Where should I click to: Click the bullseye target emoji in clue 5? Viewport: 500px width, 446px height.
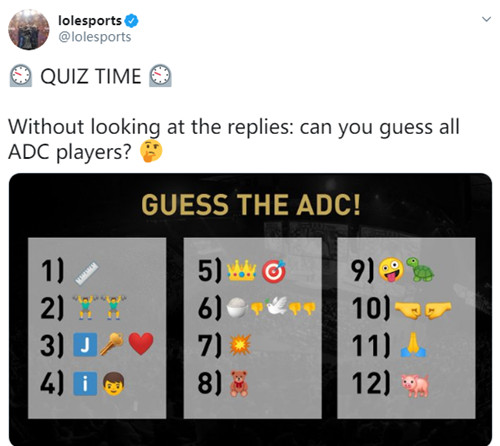click(x=274, y=270)
